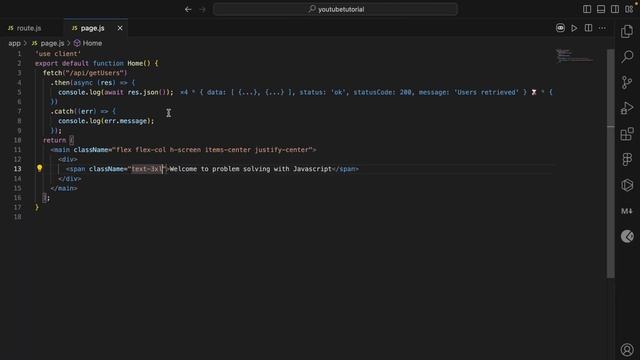Click the justify-center class on line 11

[x=282, y=150]
